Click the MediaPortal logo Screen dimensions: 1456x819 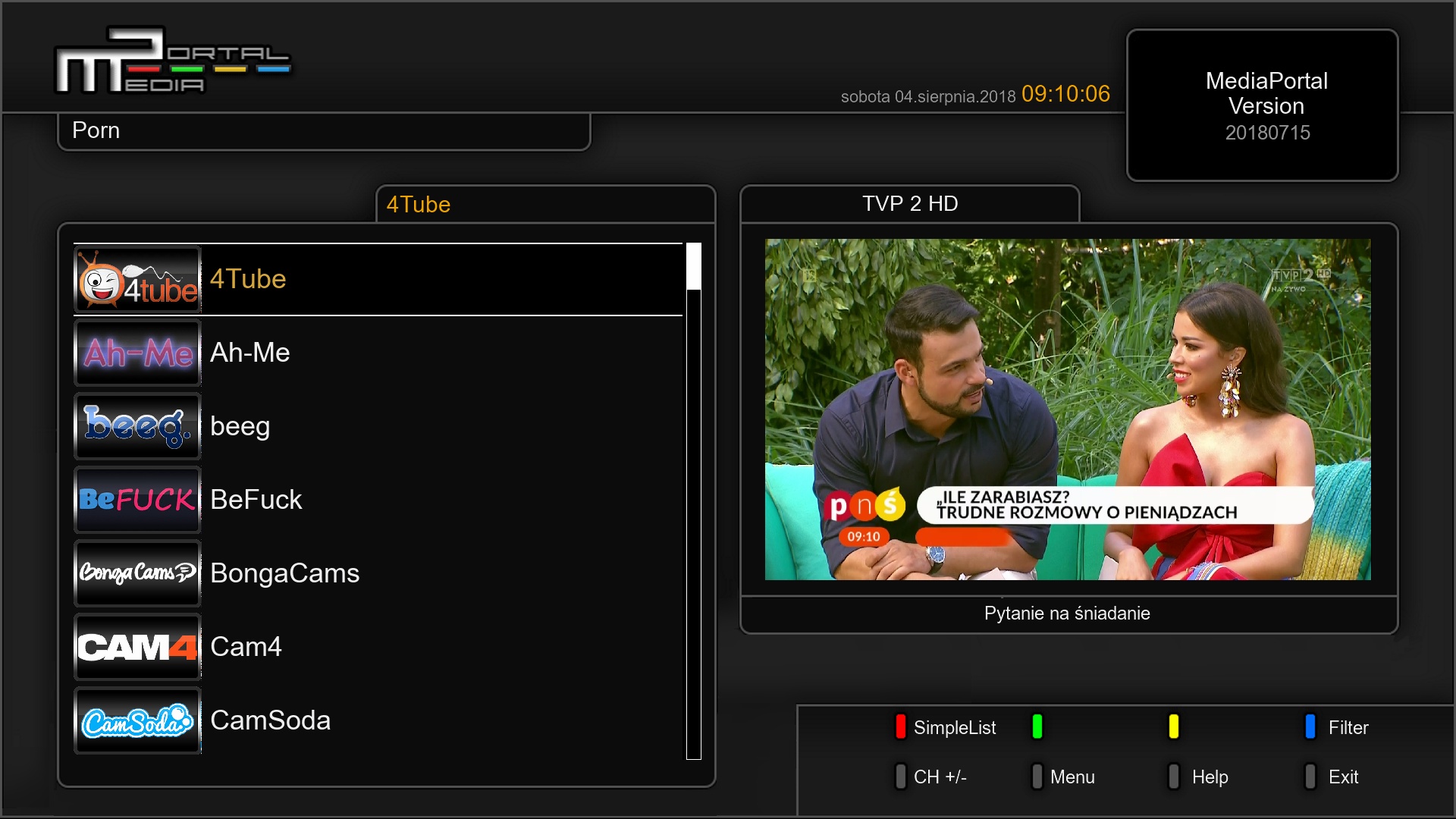(x=173, y=61)
